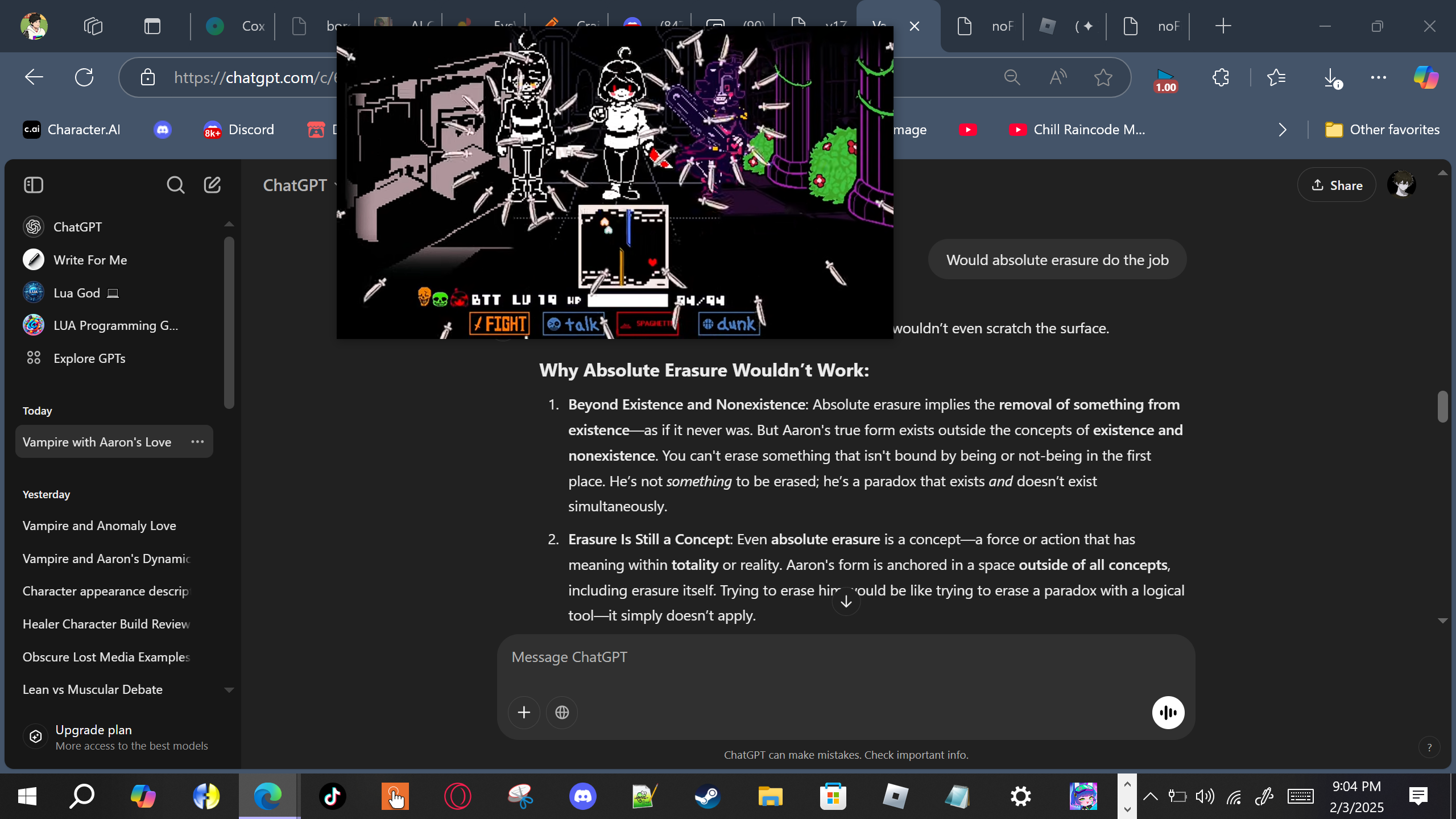Switch to the Cox browser tab
Screen dimensions: 1456x819
tap(234, 26)
